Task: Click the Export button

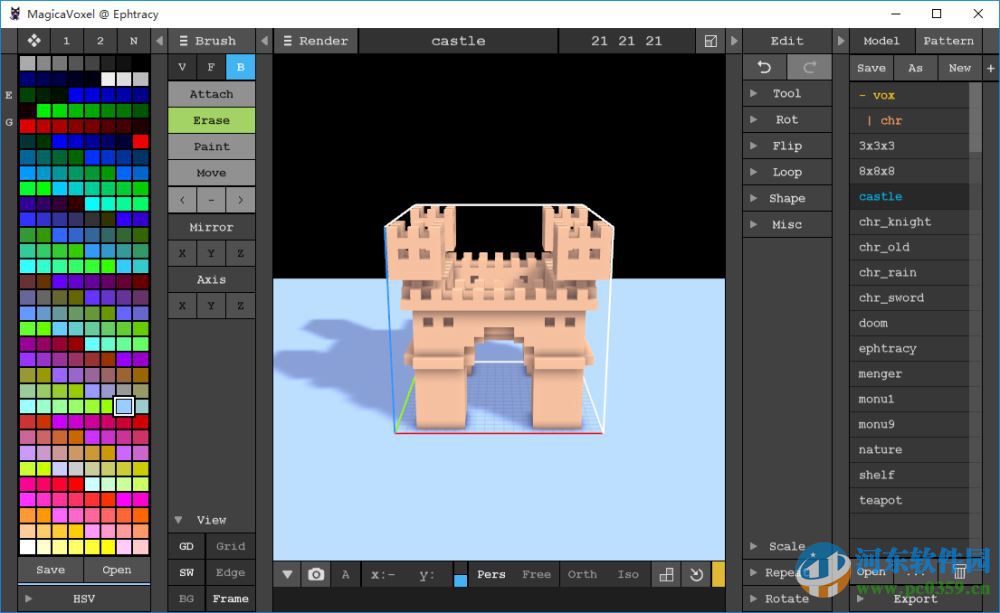Action: pyautogui.click(x=915, y=598)
